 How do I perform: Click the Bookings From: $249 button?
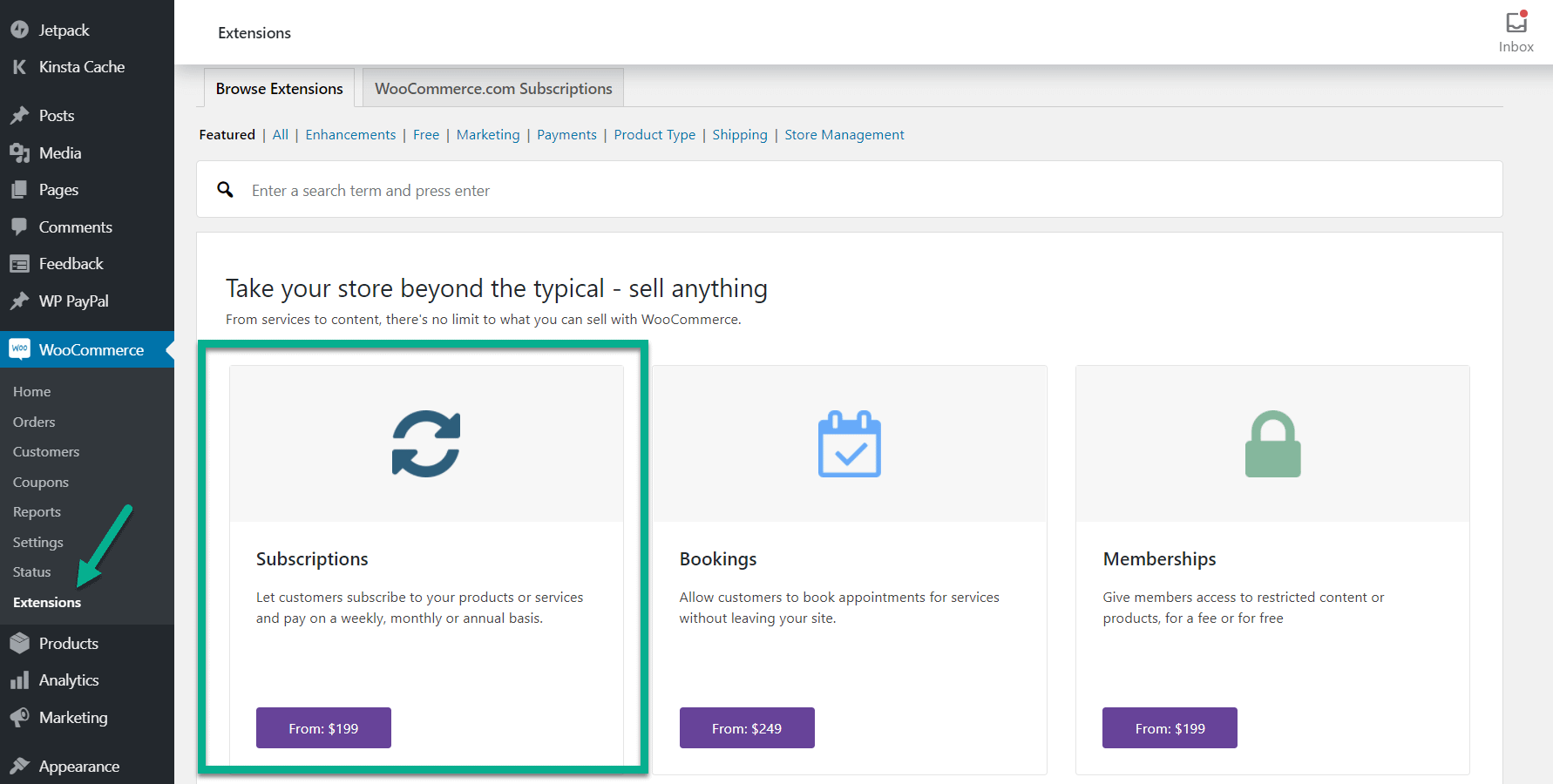click(747, 728)
